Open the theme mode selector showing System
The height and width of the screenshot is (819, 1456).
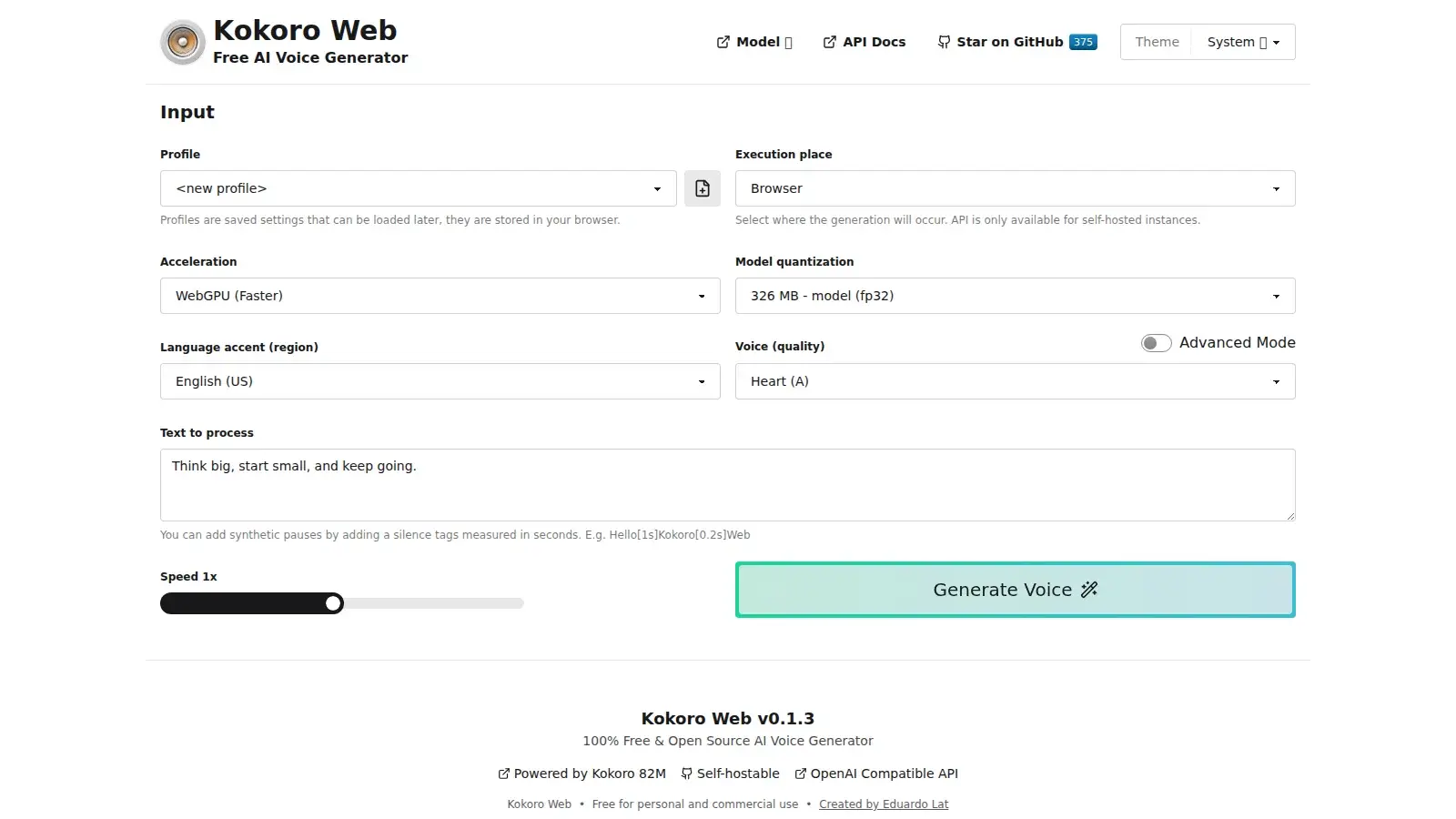1243,42
